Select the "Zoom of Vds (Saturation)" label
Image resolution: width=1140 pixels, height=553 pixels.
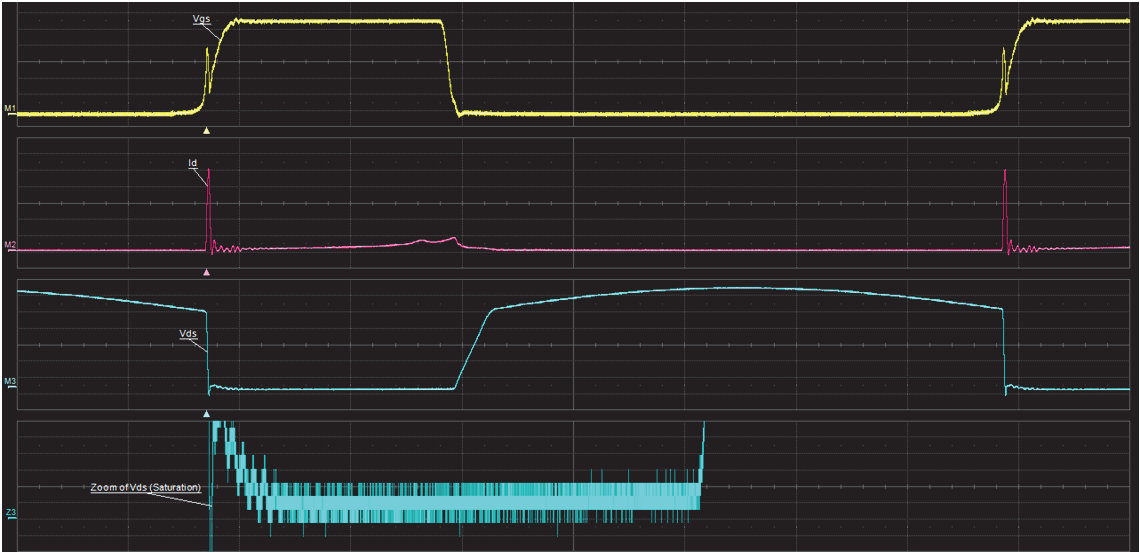click(145, 487)
